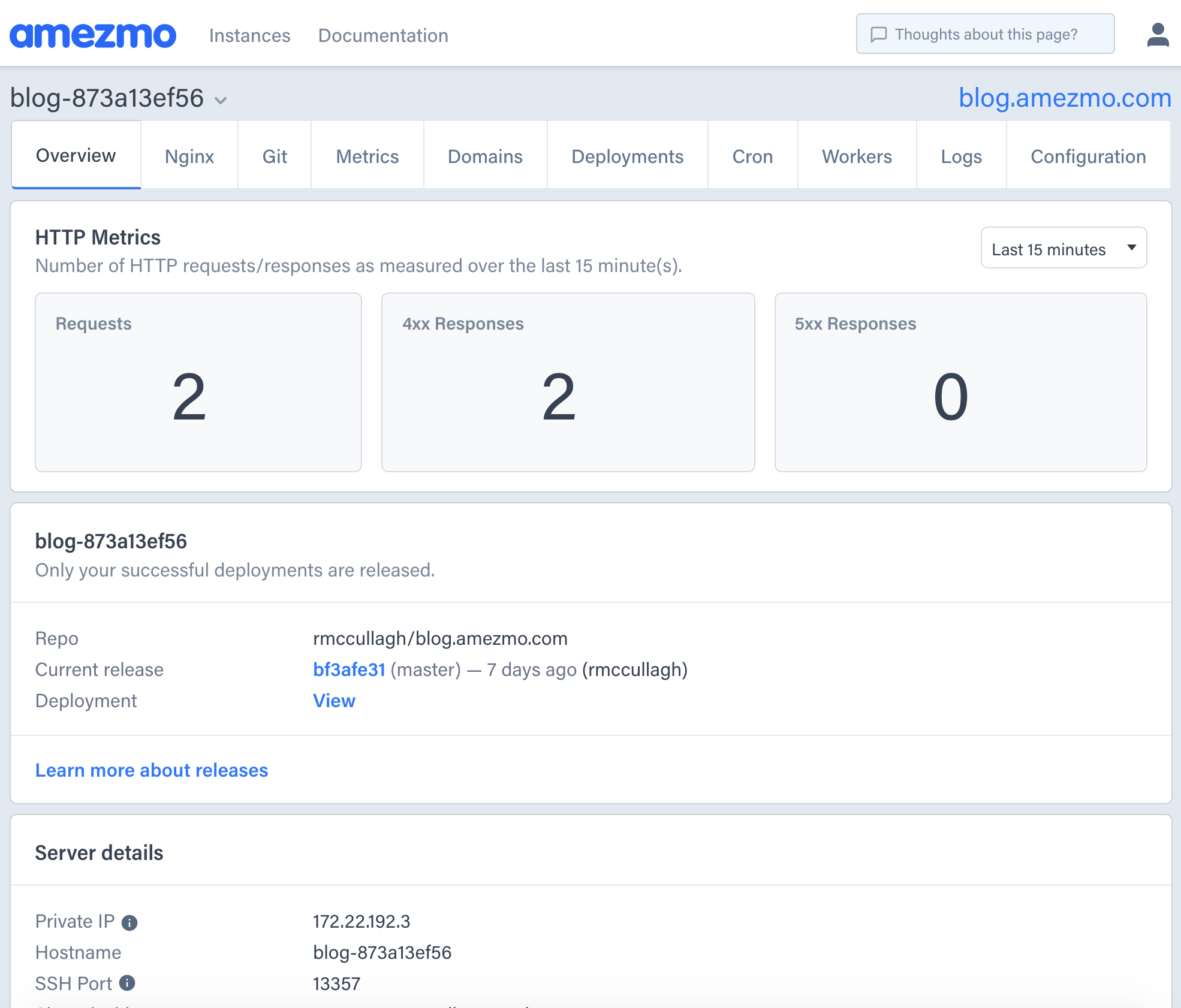This screenshot has width=1181, height=1008.
Task: Click the SSH Port info icon
Action: 127,983
